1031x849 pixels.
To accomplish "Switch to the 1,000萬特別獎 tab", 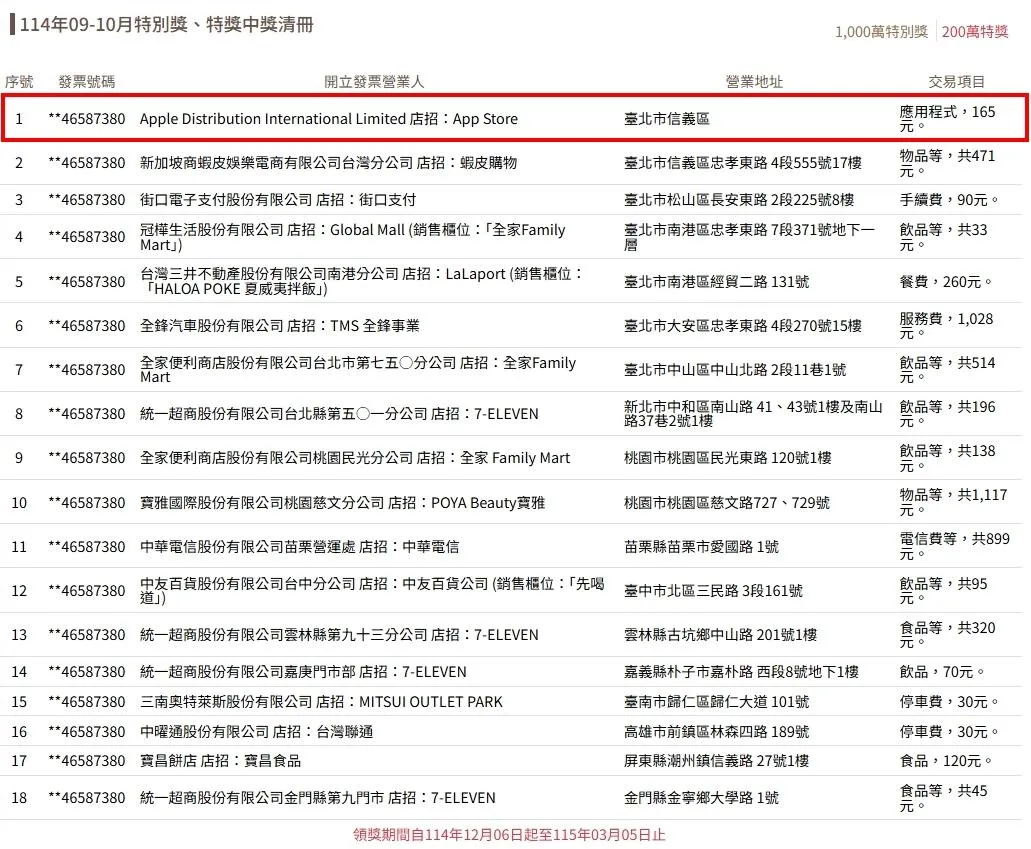I will [881, 32].
